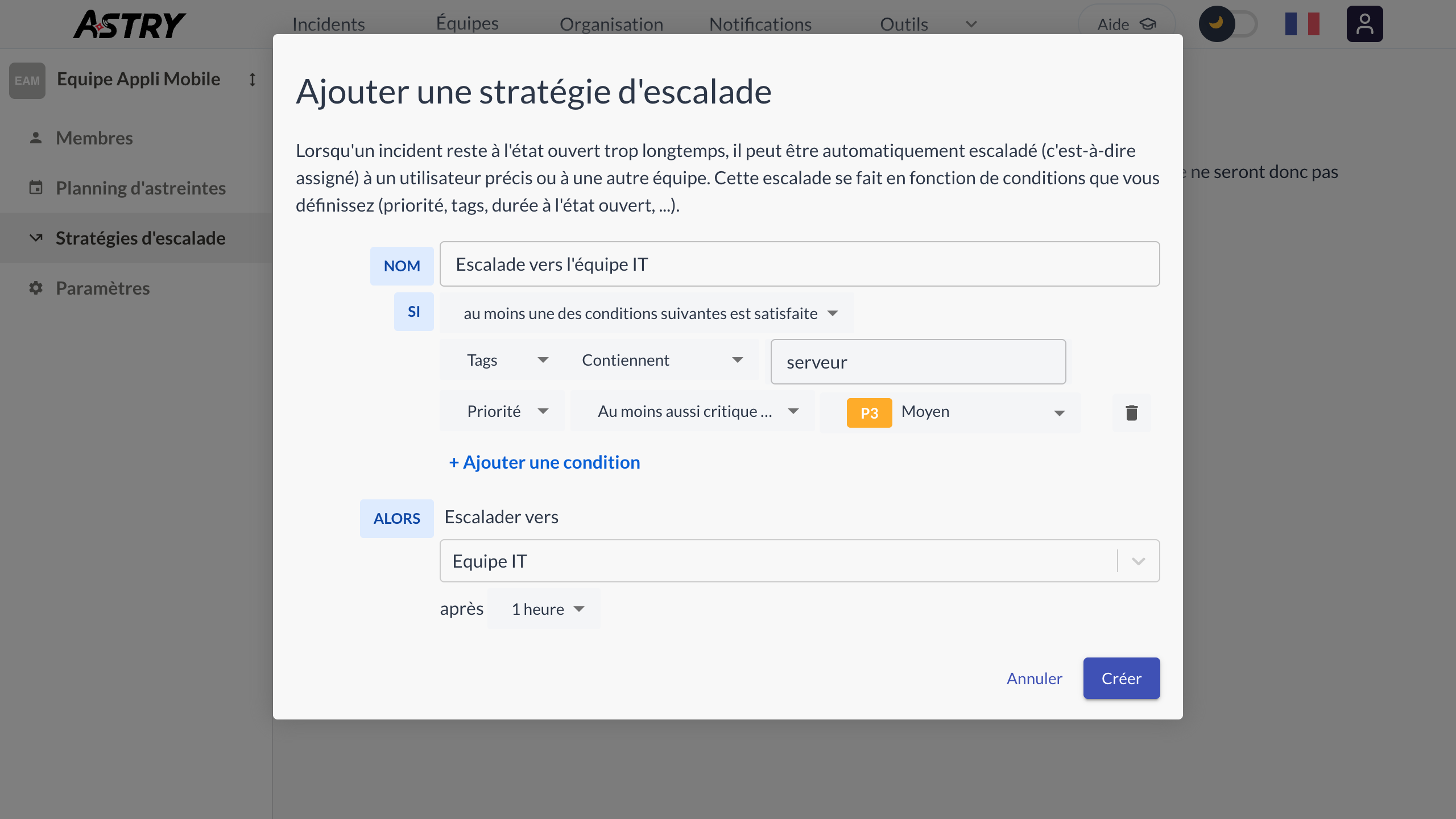Open Planning d'astreintes calendar item
The image size is (1456, 819).
140,188
